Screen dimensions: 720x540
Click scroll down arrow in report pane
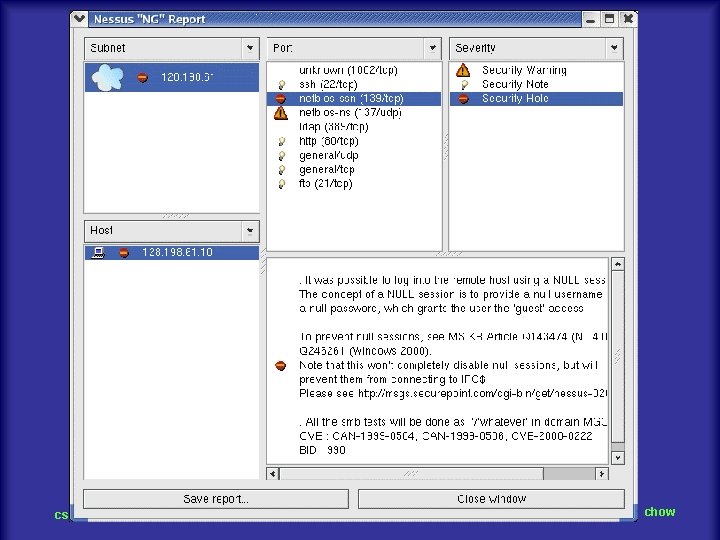click(x=618, y=458)
